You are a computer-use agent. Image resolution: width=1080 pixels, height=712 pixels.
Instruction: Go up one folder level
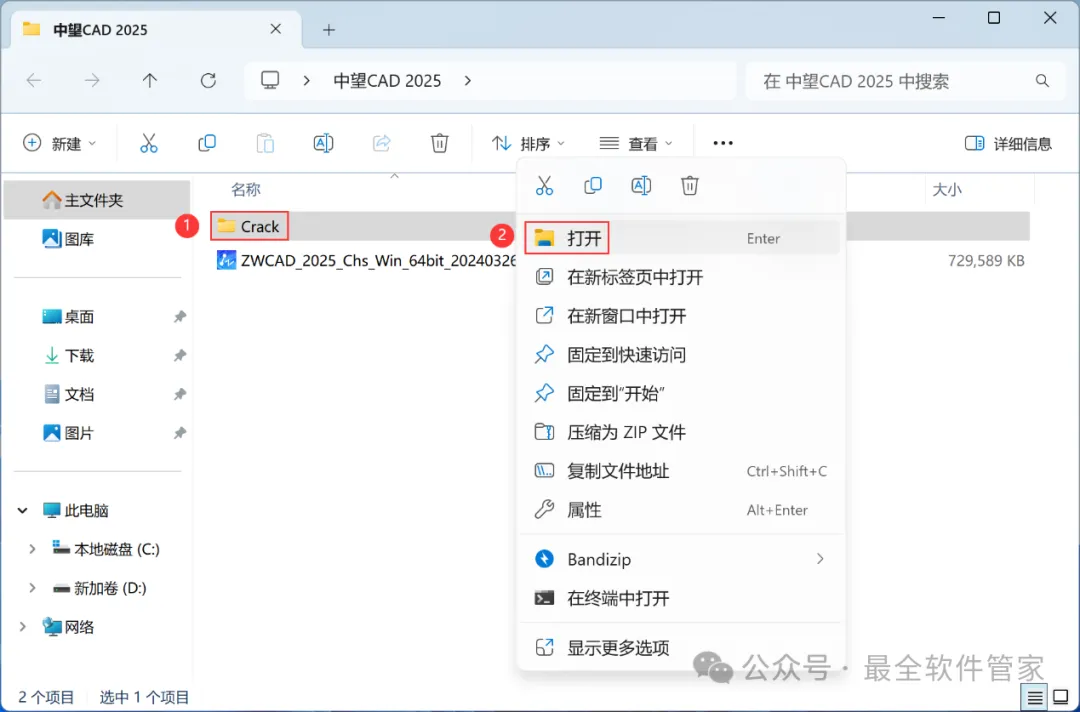point(149,81)
